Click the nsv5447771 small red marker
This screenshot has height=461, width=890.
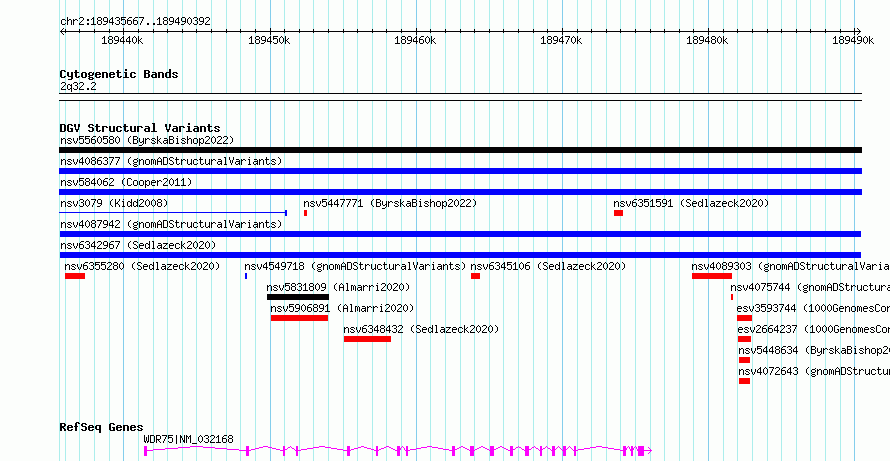[305, 213]
